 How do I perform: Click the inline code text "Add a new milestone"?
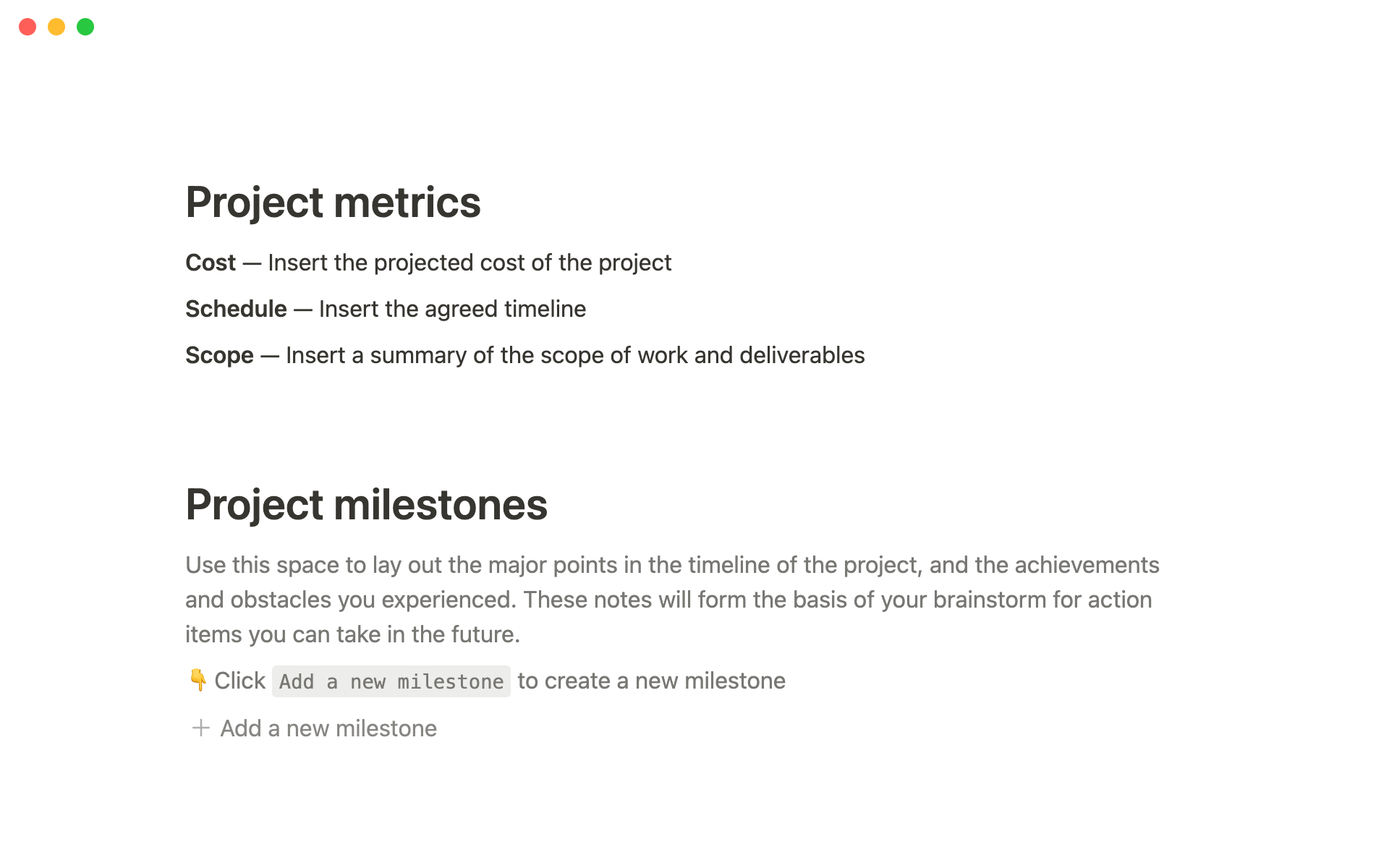(x=391, y=681)
